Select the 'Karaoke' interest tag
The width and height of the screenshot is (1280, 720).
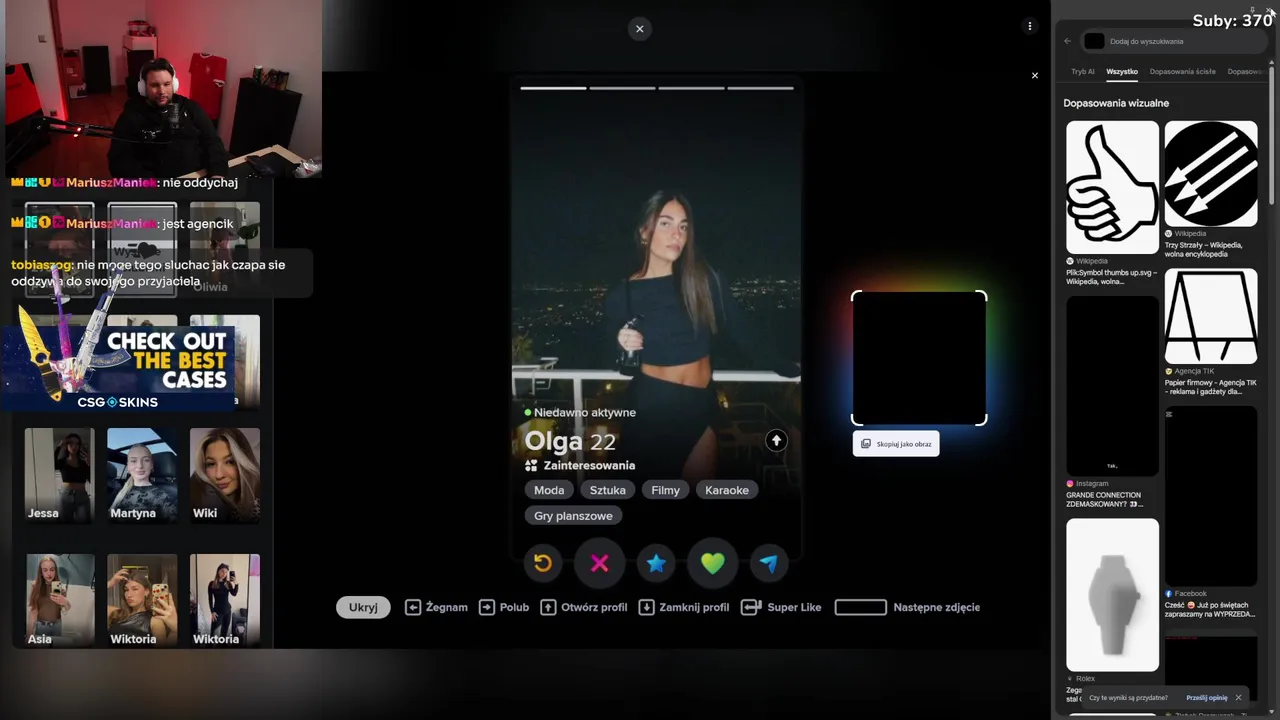click(727, 490)
